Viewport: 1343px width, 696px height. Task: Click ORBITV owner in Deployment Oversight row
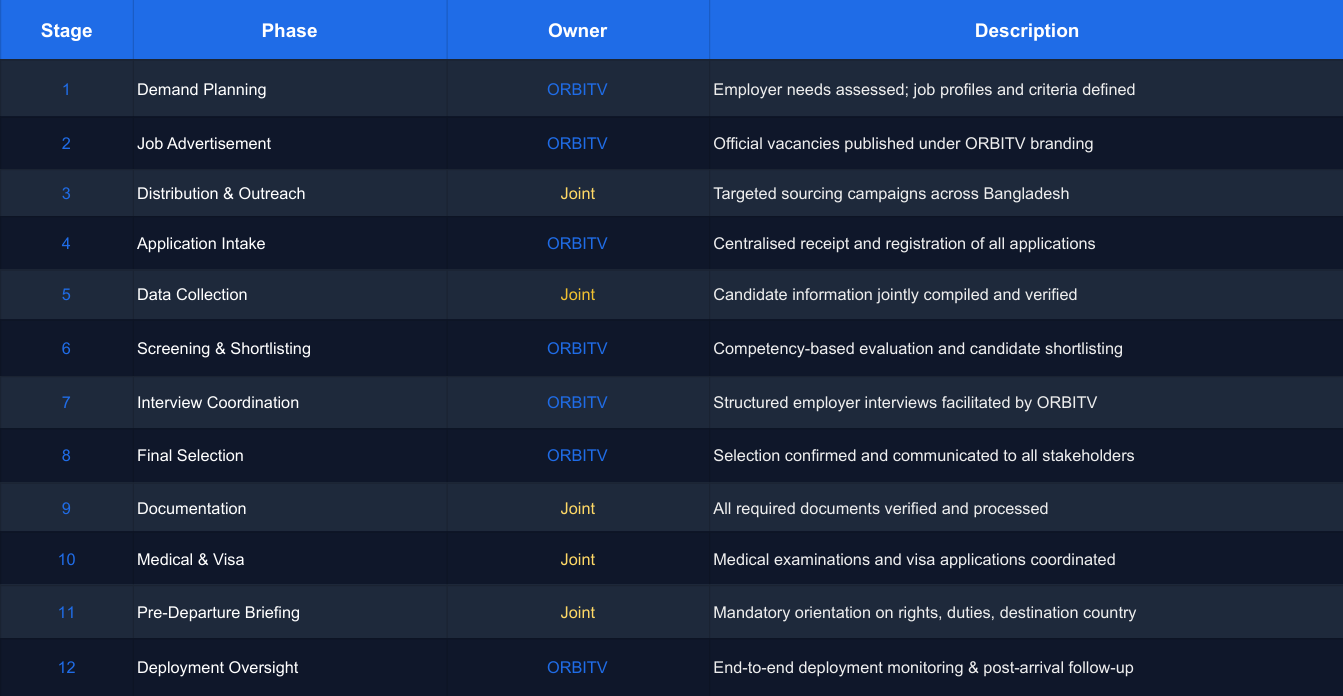pyautogui.click(x=577, y=667)
